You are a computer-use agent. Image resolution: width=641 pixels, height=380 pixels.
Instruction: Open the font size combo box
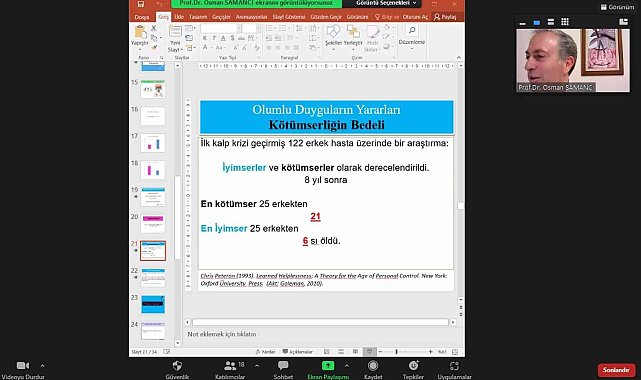click(x=251, y=28)
